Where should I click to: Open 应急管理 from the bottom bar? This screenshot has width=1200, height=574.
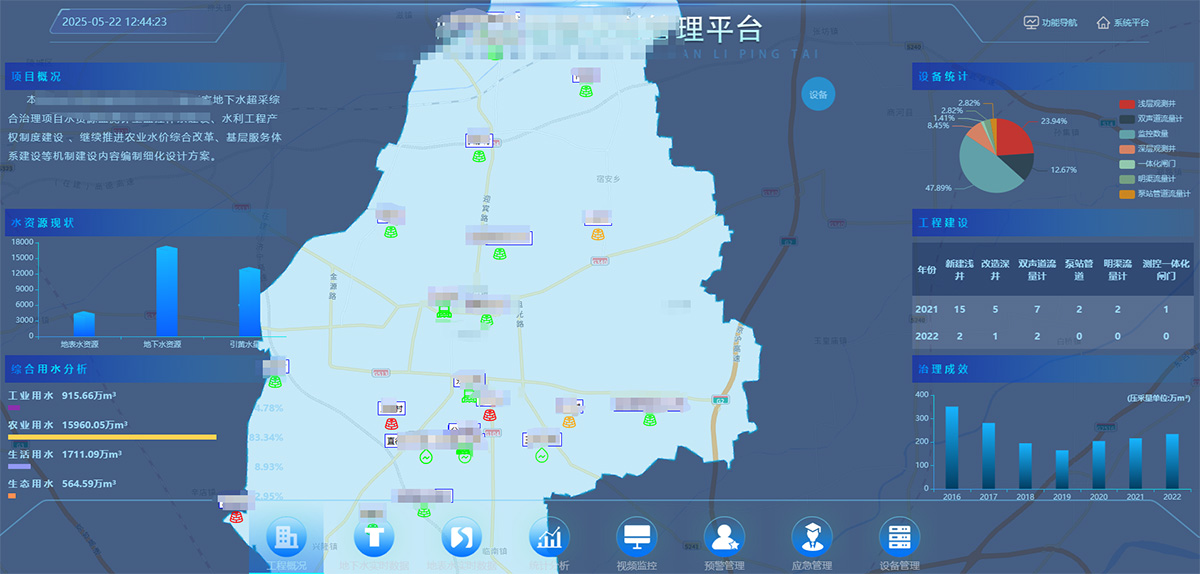(812, 537)
